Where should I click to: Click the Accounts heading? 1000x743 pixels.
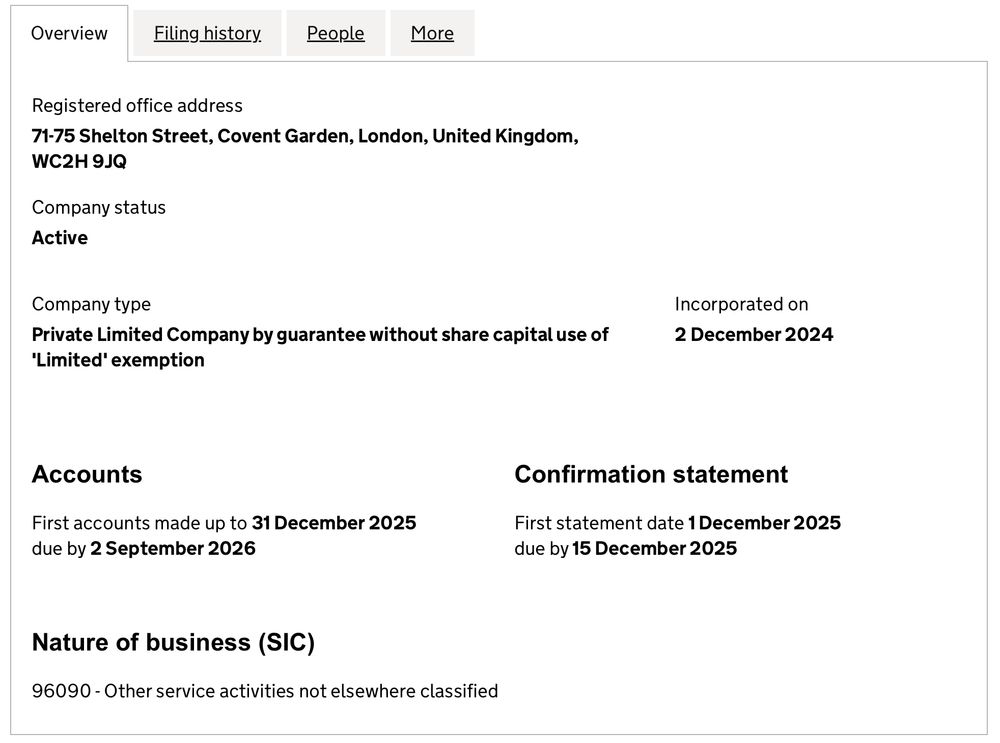pyautogui.click(x=87, y=474)
